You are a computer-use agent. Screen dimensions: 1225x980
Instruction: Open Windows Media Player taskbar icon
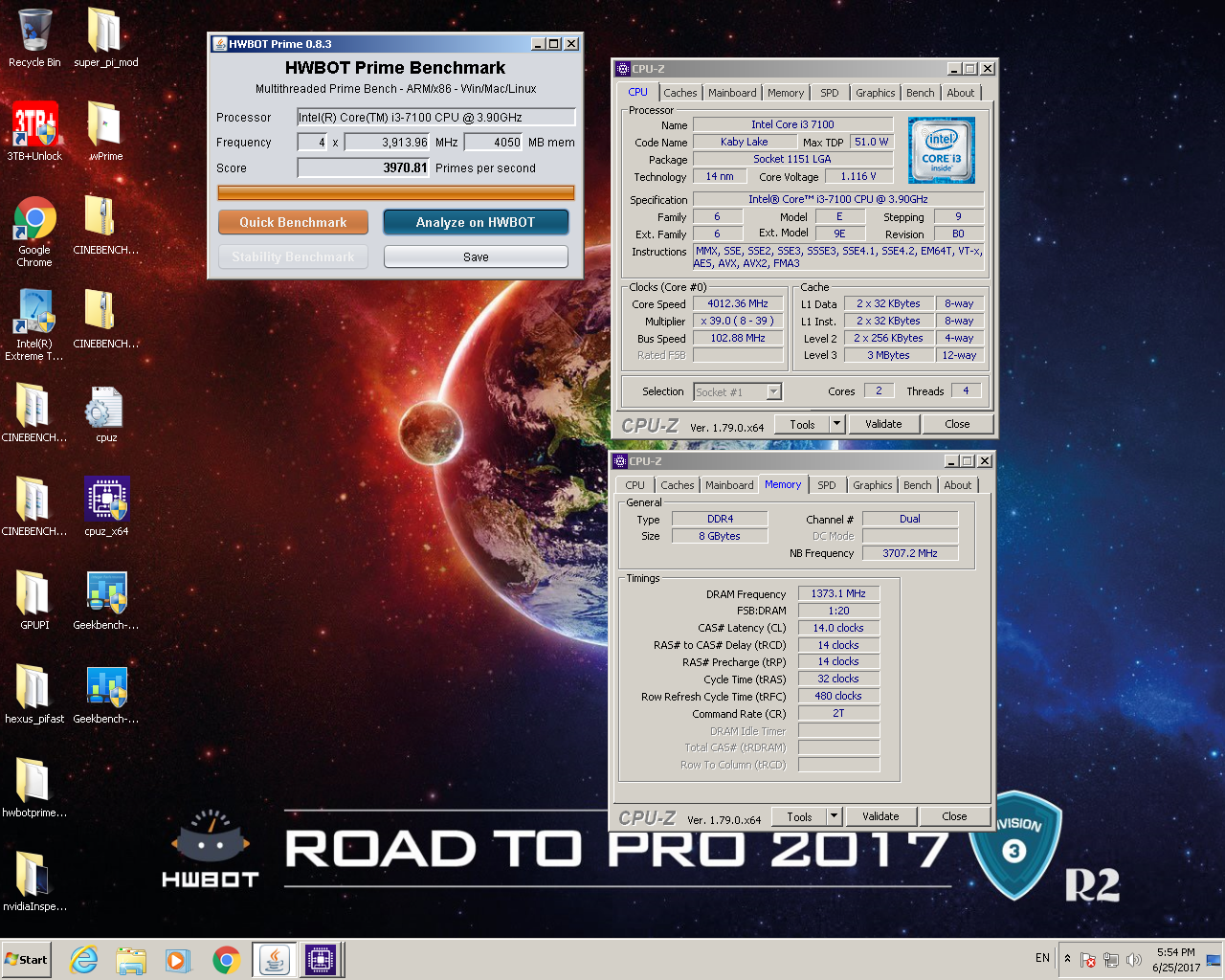coord(178,960)
